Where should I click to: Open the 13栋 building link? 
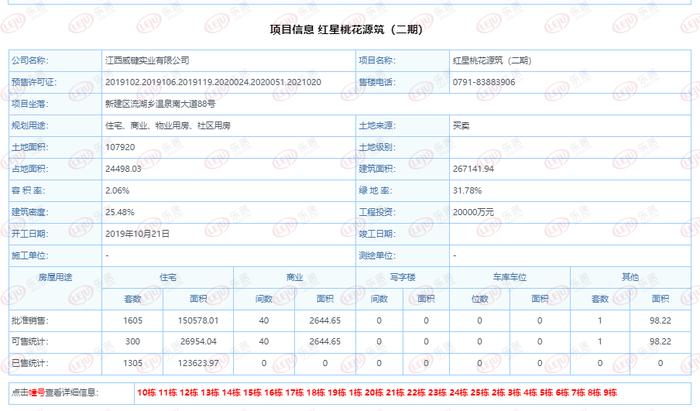click(210, 393)
